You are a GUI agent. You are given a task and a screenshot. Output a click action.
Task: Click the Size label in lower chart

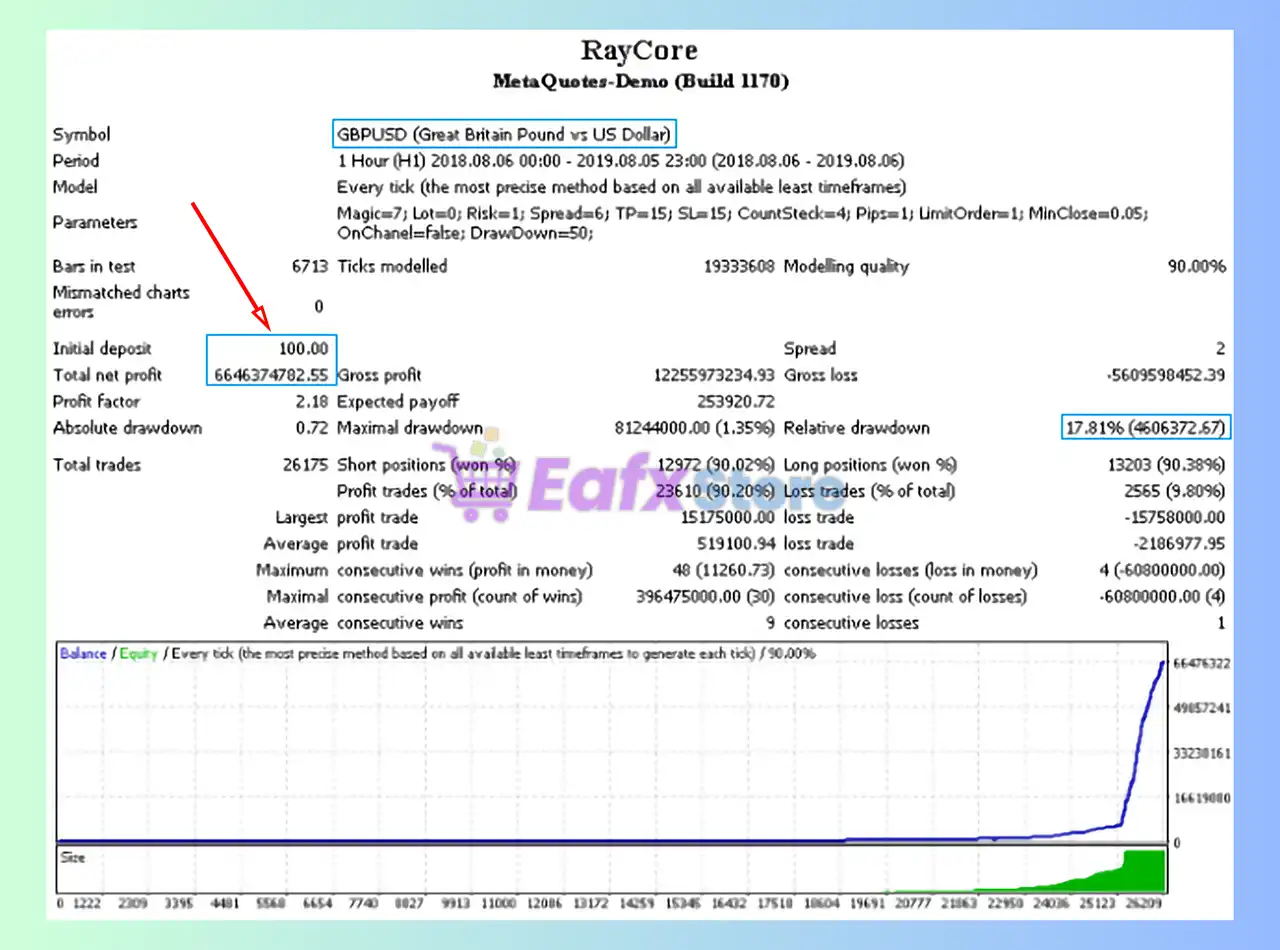click(73, 858)
